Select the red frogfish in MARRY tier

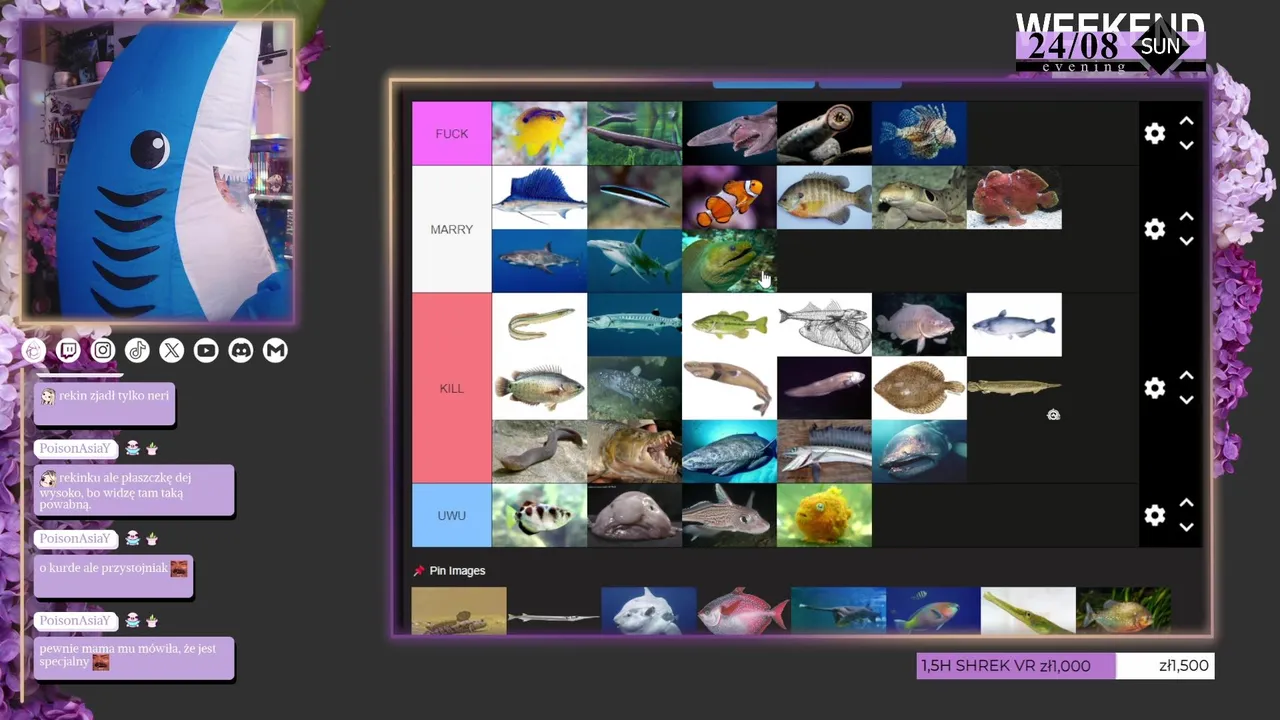pos(1014,197)
